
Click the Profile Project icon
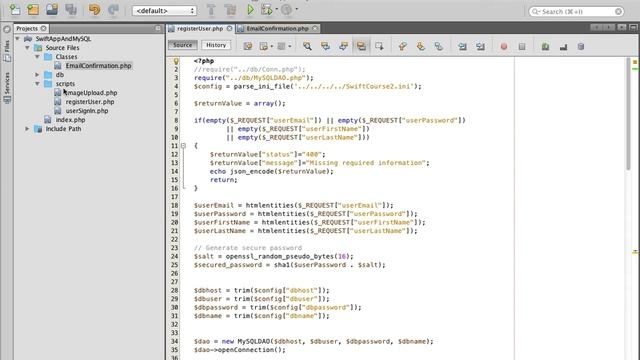pos(286,9)
